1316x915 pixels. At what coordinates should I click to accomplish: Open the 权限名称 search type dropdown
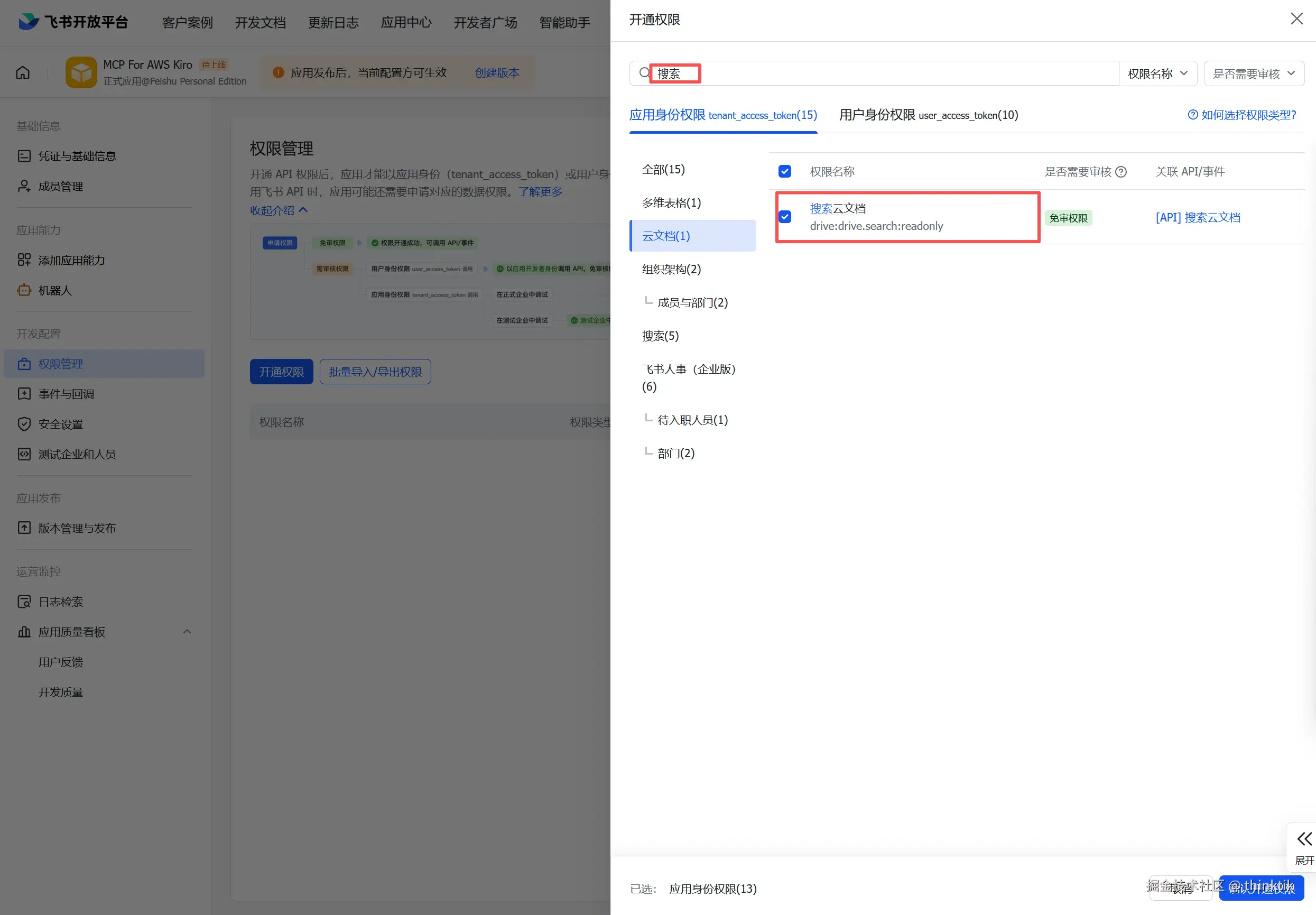point(1157,73)
